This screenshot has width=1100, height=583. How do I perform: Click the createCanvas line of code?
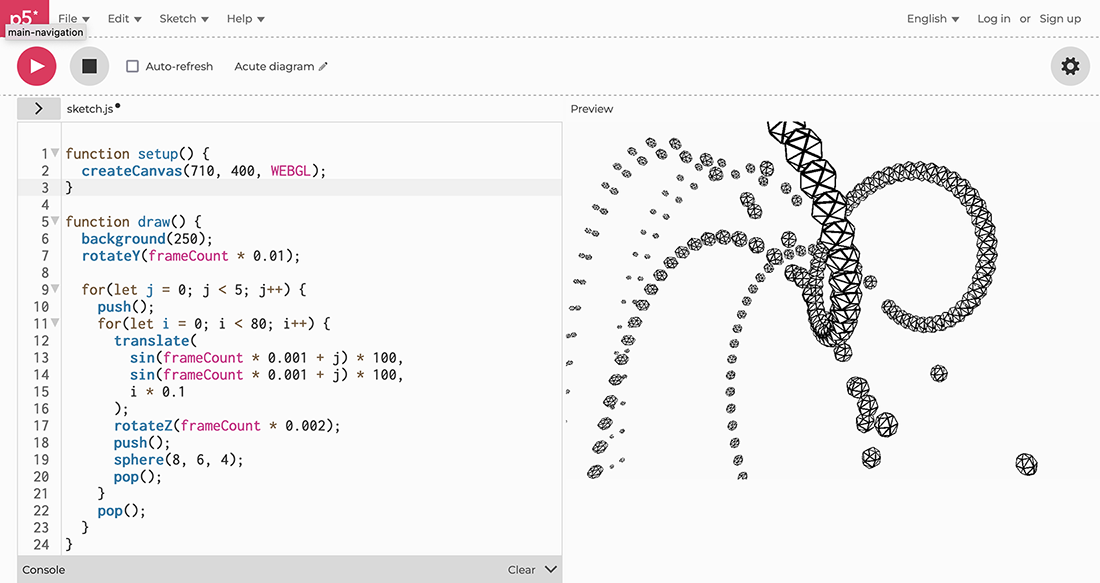tap(204, 170)
